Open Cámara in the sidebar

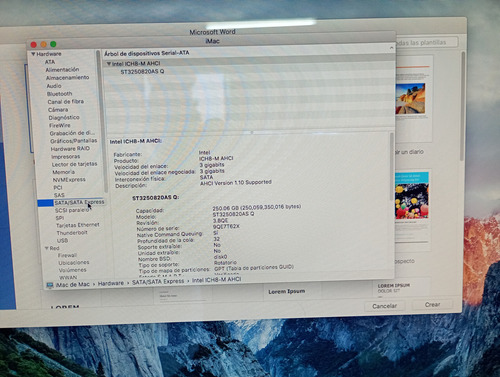tap(58, 110)
